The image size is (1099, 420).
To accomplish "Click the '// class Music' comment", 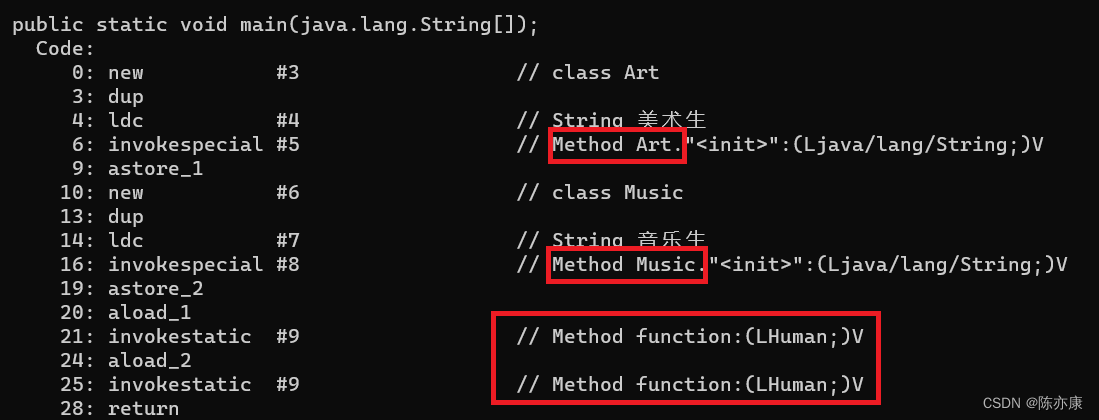I will pos(600,192).
